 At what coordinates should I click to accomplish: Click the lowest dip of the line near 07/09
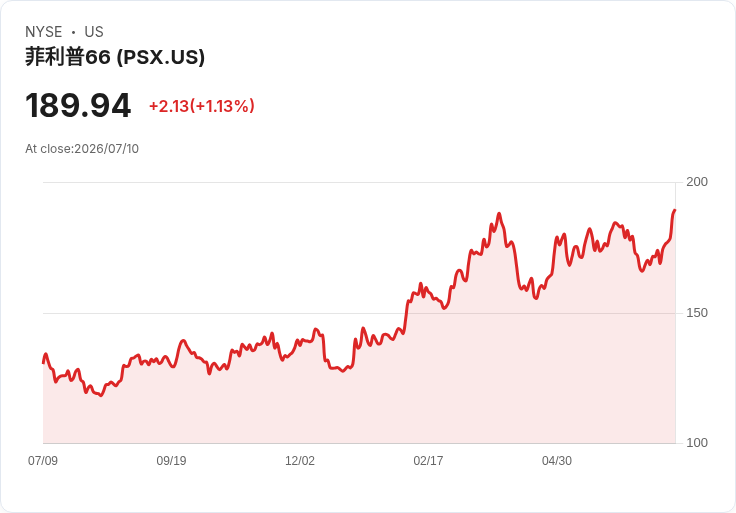[x=101, y=396]
